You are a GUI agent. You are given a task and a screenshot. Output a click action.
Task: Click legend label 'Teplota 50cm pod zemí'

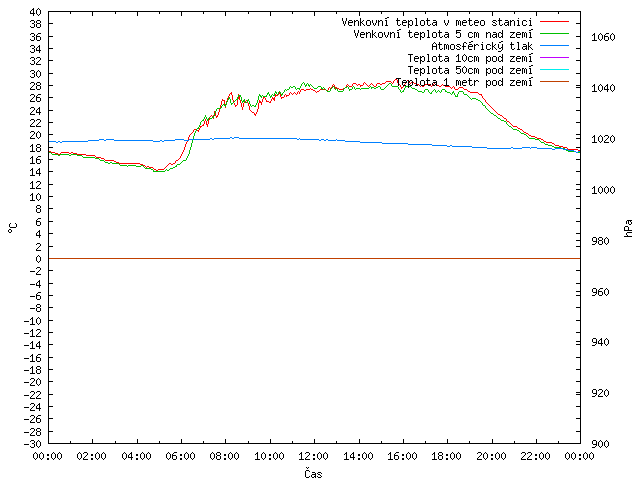click(470, 70)
